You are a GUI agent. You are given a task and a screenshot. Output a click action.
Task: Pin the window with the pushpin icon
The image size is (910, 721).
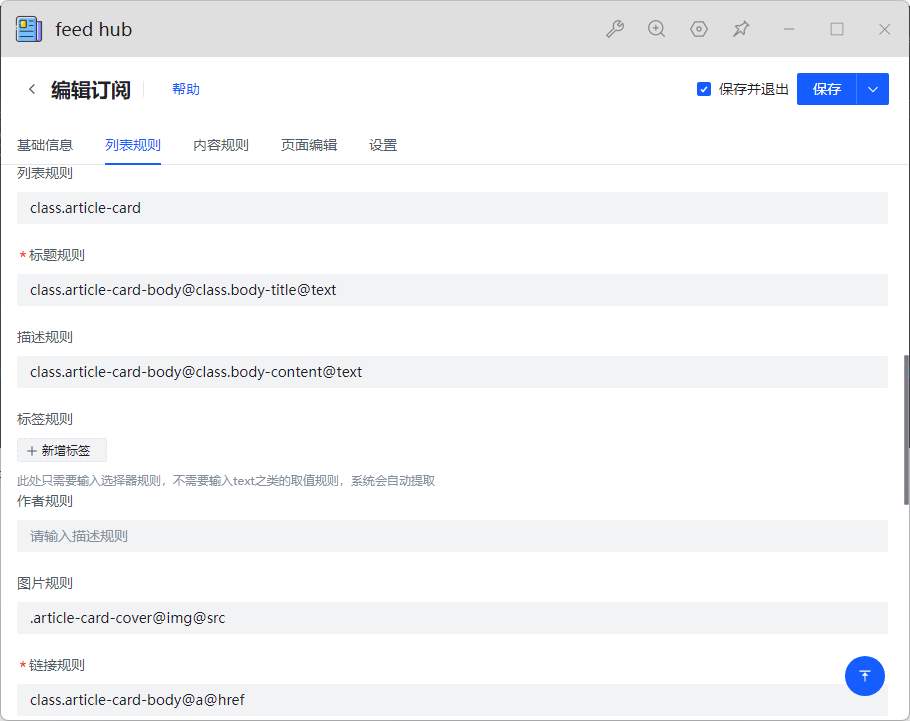(741, 29)
